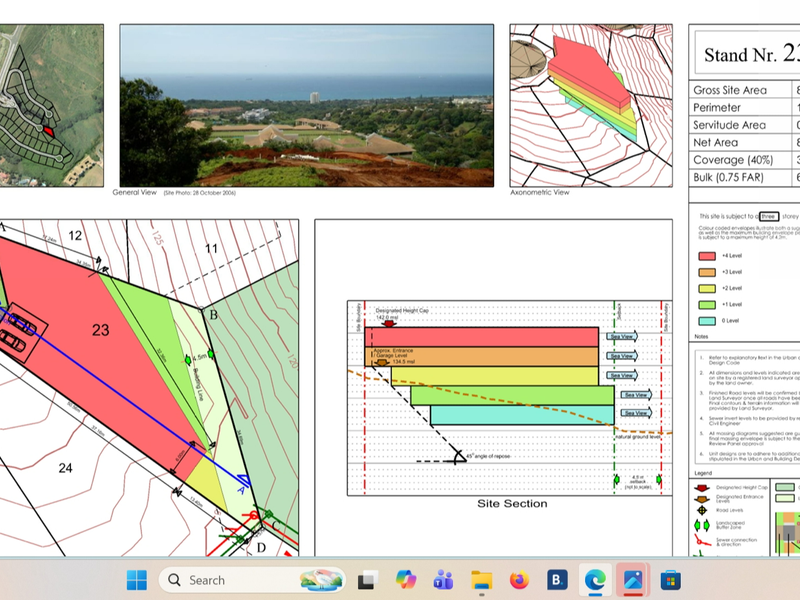This screenshot has height=600, width=800.
Task: Click the green Landscaped Buffer Zone legend icon
Action: click(x=702, y=525)
